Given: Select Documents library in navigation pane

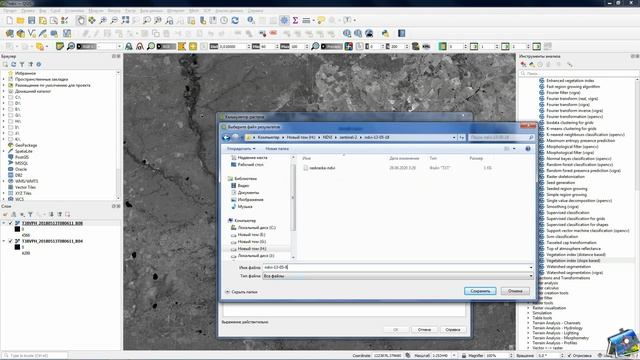Looking at the screenshot, I should [248, 192].
